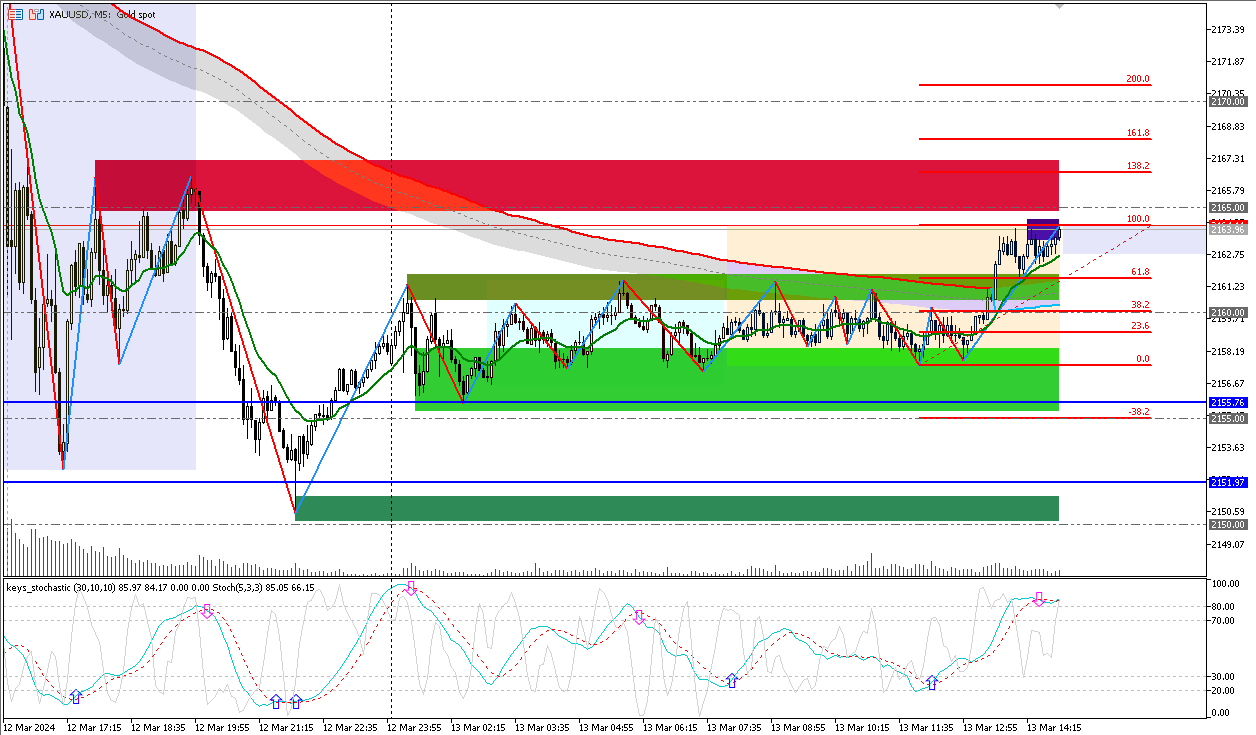Click the 30.00 stochastic scale value
The width and height of the screenshot is (1256, 735).
[1222, 676]
